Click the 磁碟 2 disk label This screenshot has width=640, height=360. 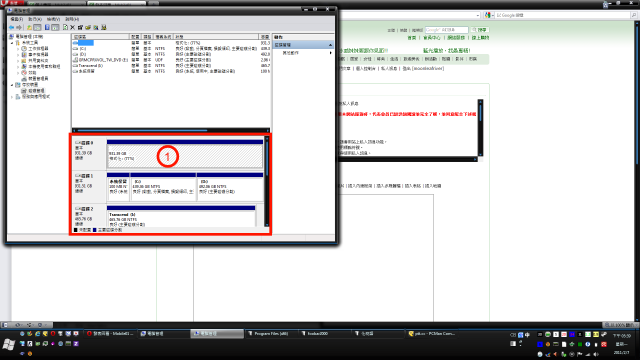click(x=84, y=209)
